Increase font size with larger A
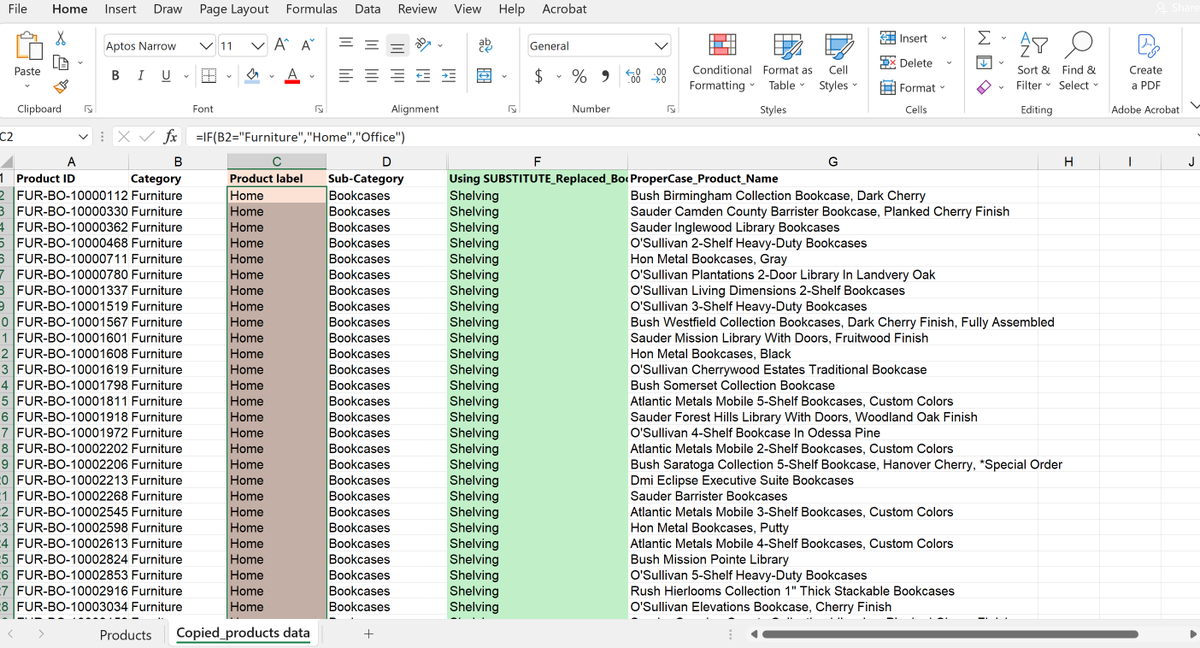 [282, 46]
